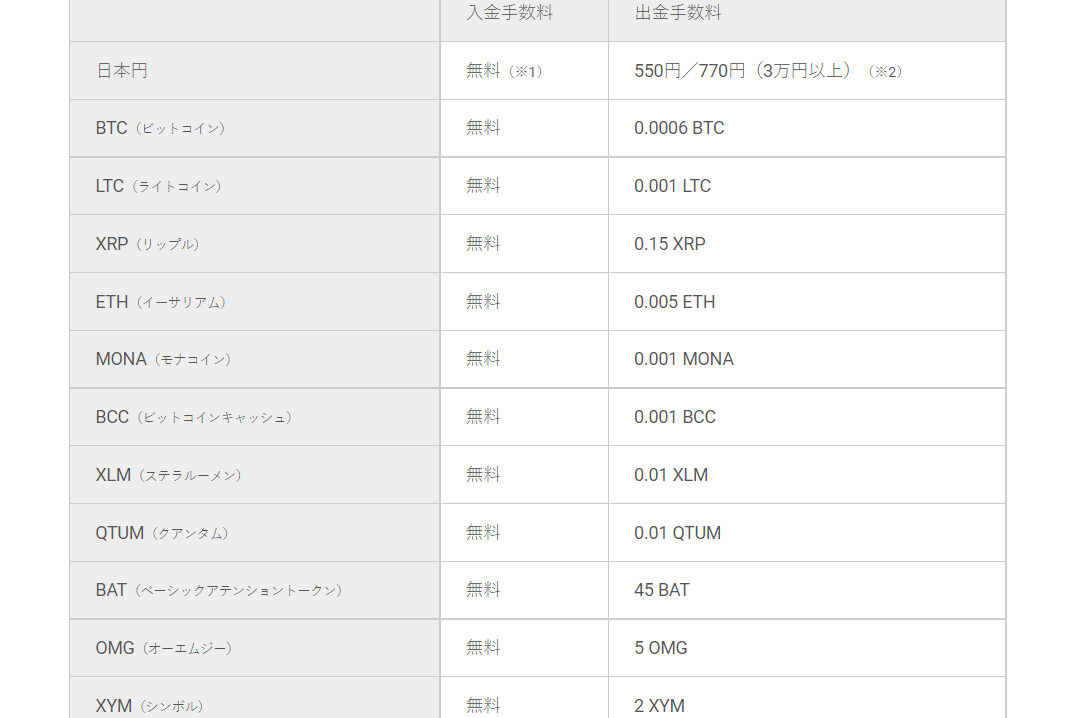Click the 出金手数料 column header
This screenshot has width=1071, height=718.
point(678,13)
